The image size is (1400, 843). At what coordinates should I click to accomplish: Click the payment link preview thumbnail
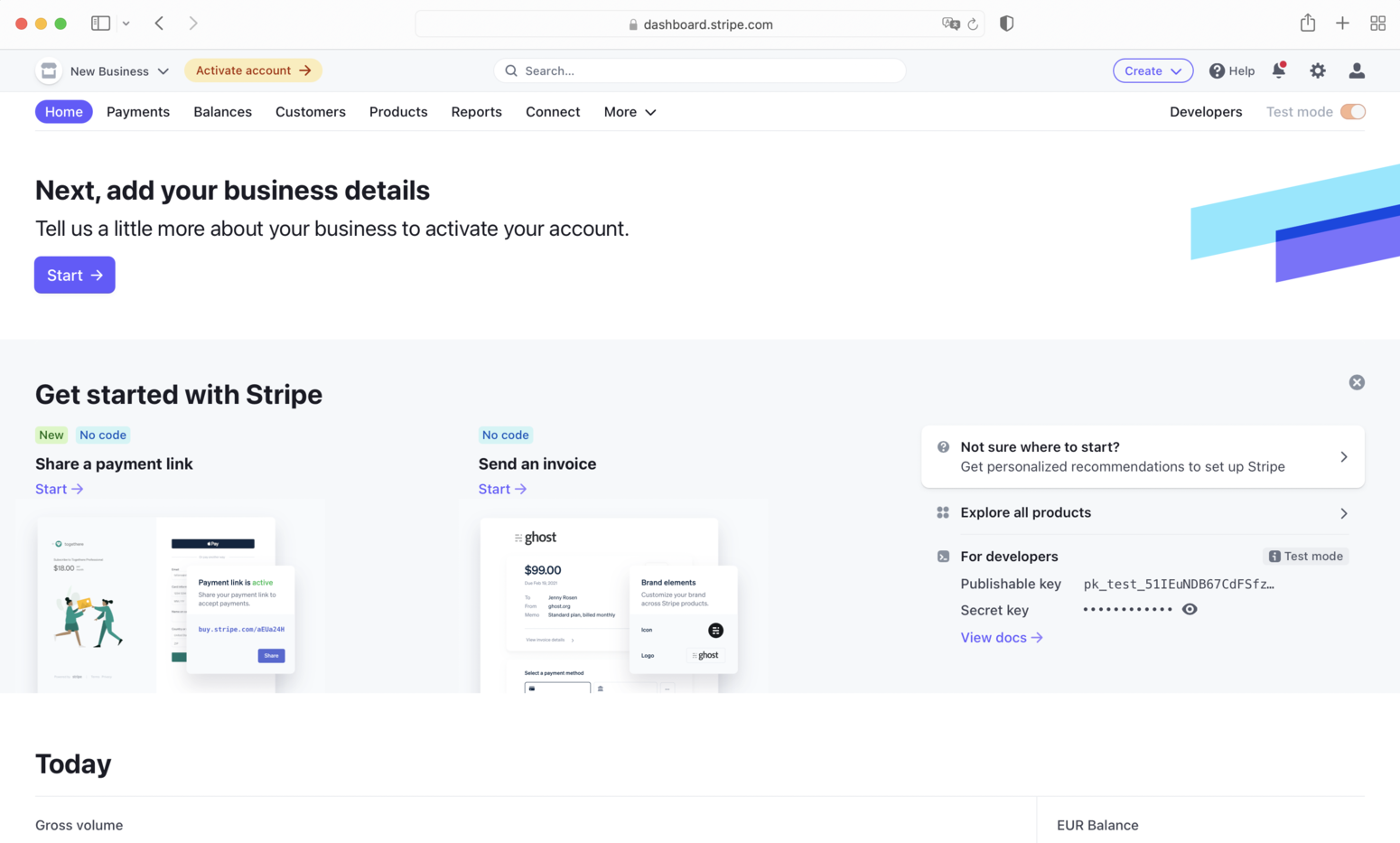click(166, 604)
